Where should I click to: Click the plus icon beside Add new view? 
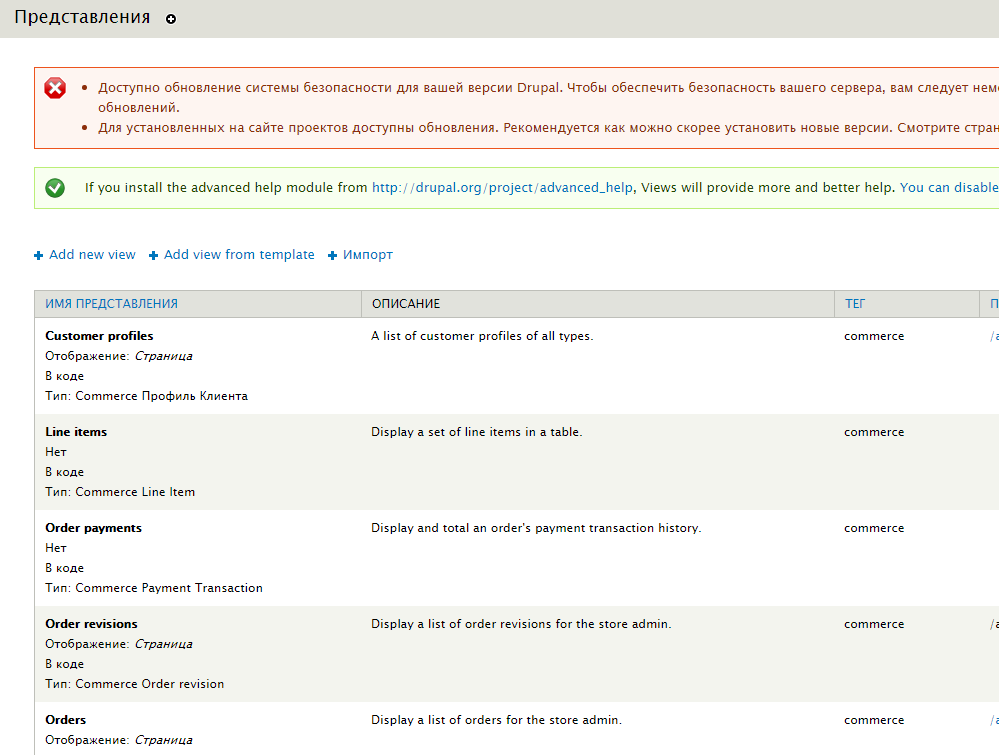click(39, 255)
